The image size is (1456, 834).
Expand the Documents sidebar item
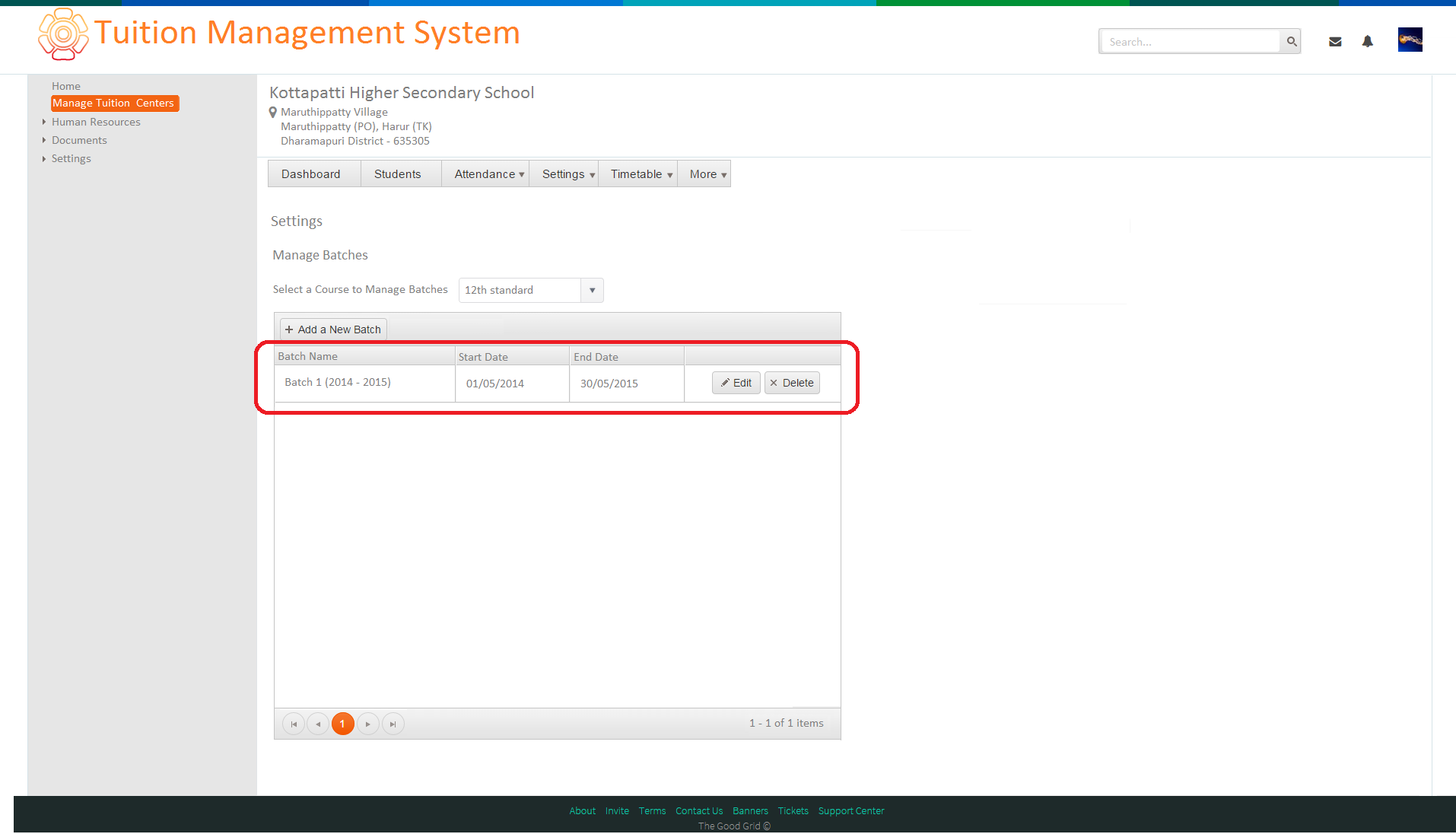pyautogui.click(x=79, y=140)
